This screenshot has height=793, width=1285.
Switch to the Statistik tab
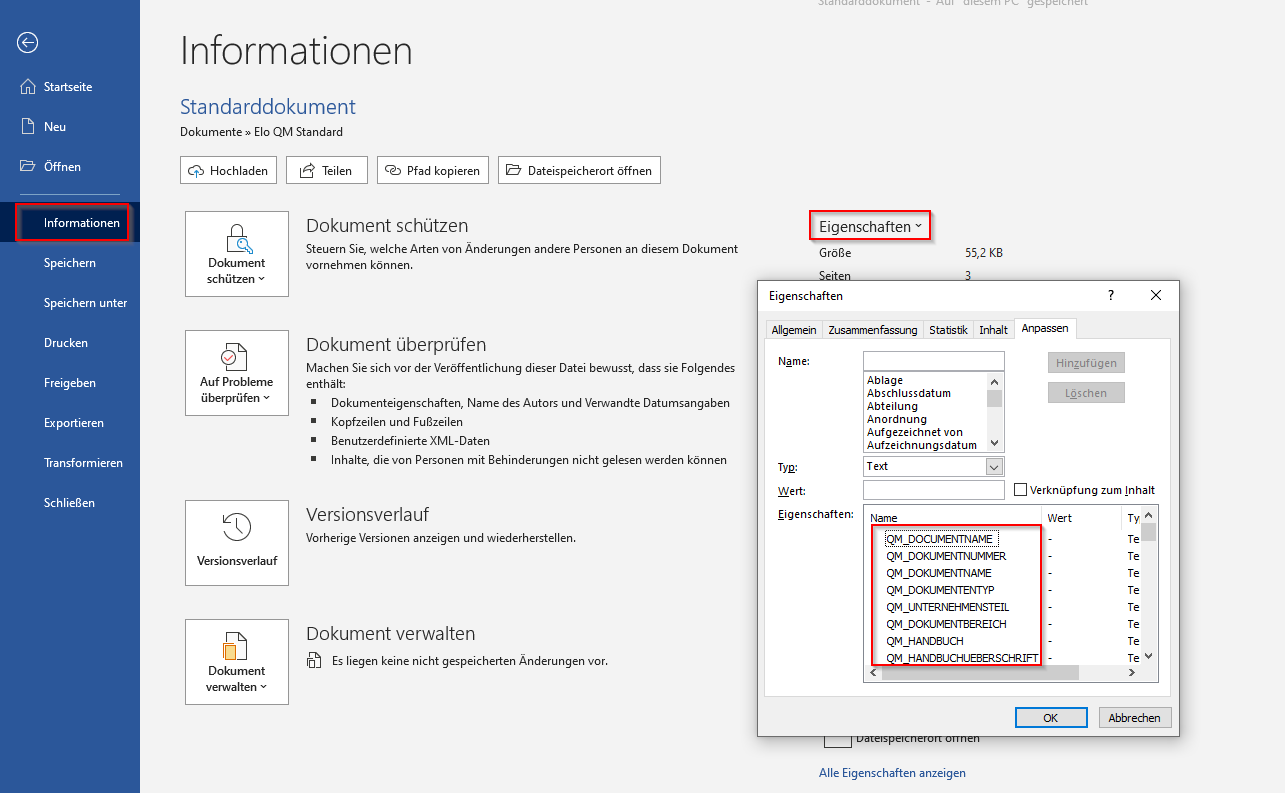[948, 330]
